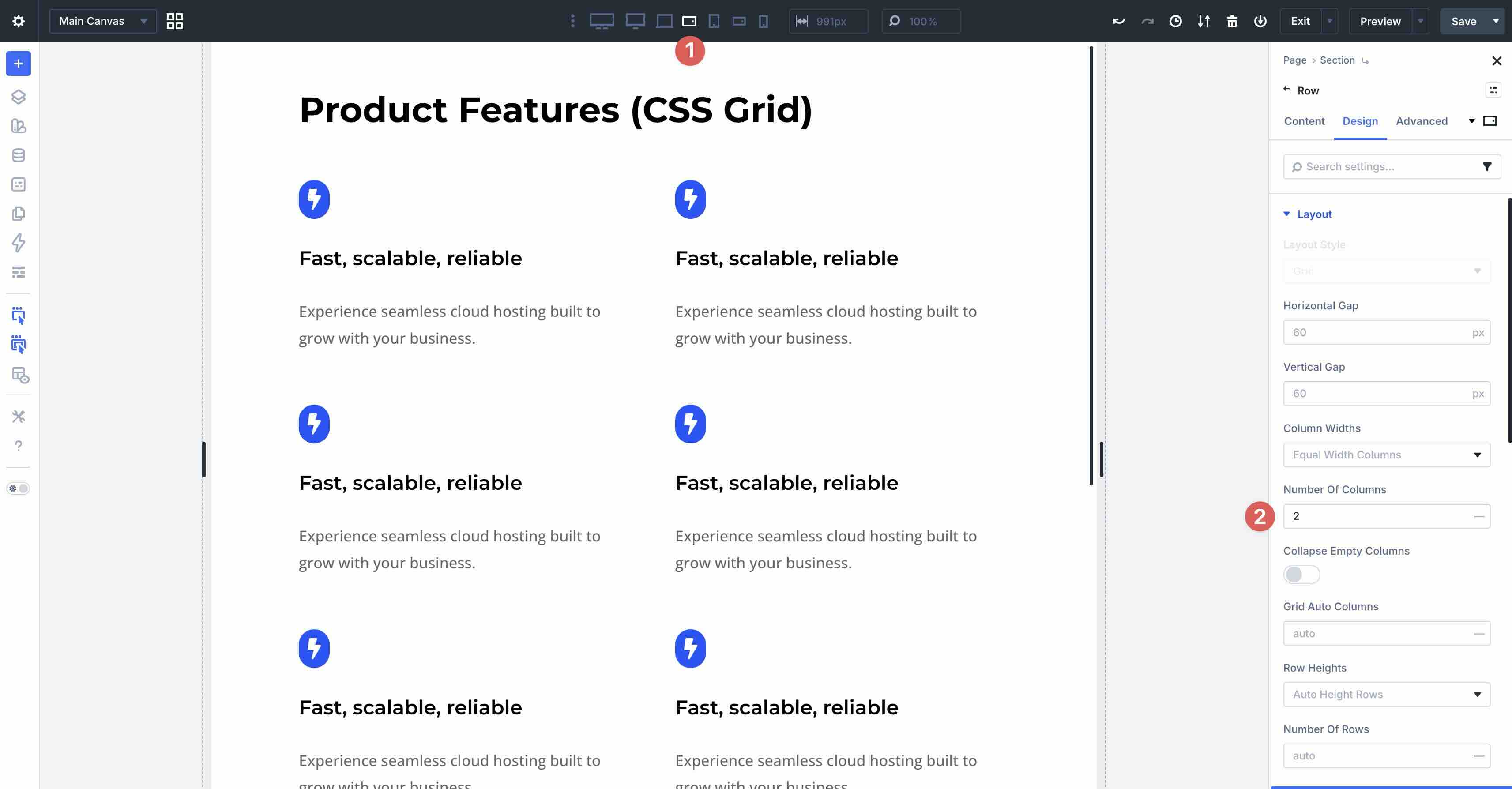The width and height of the screenshot is (1512, 789).
Task: Open revision history via the clock icon
Action: [x=1176, y=21]
